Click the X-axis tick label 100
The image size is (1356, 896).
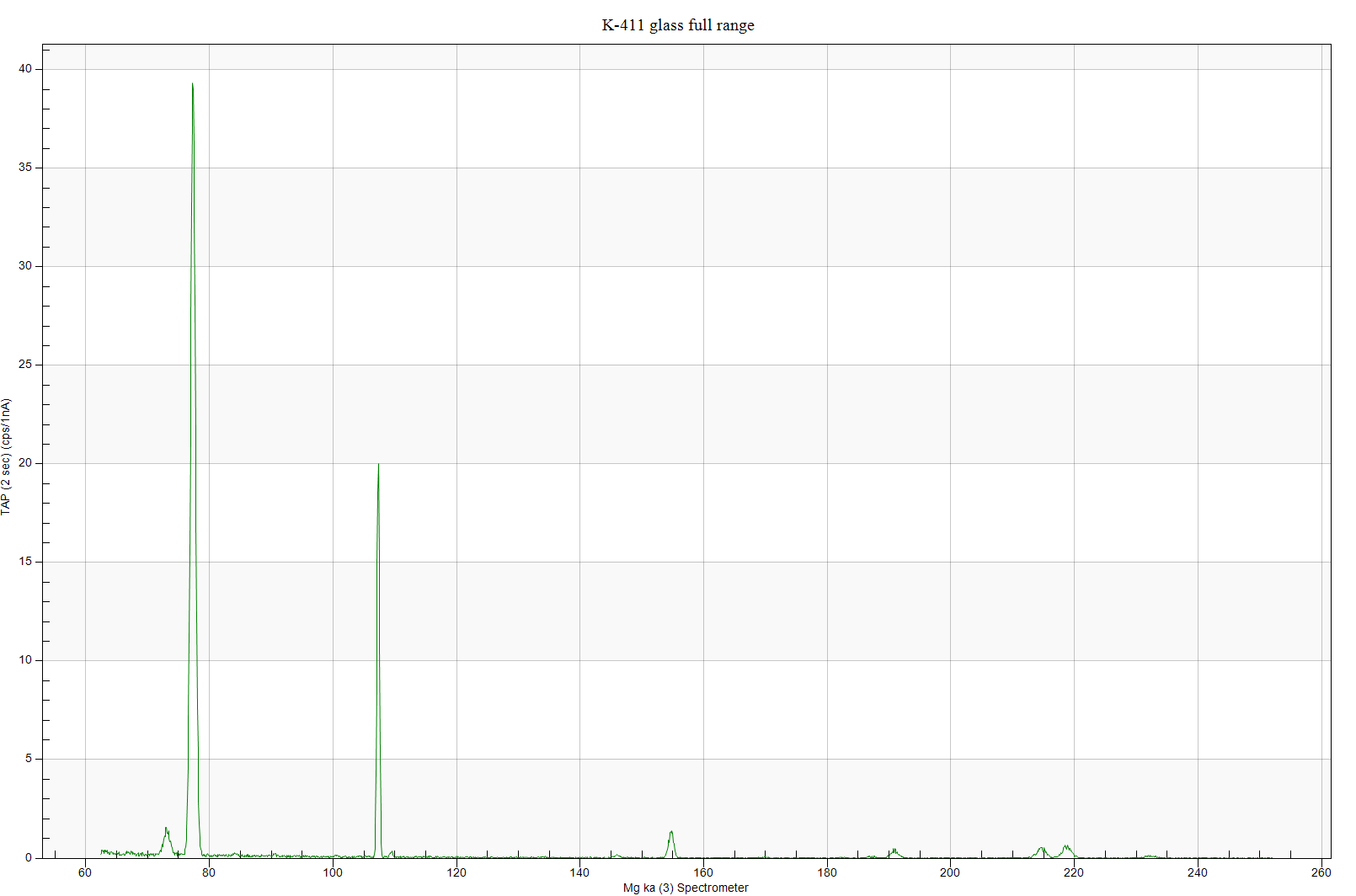click(x=333, y=872)
